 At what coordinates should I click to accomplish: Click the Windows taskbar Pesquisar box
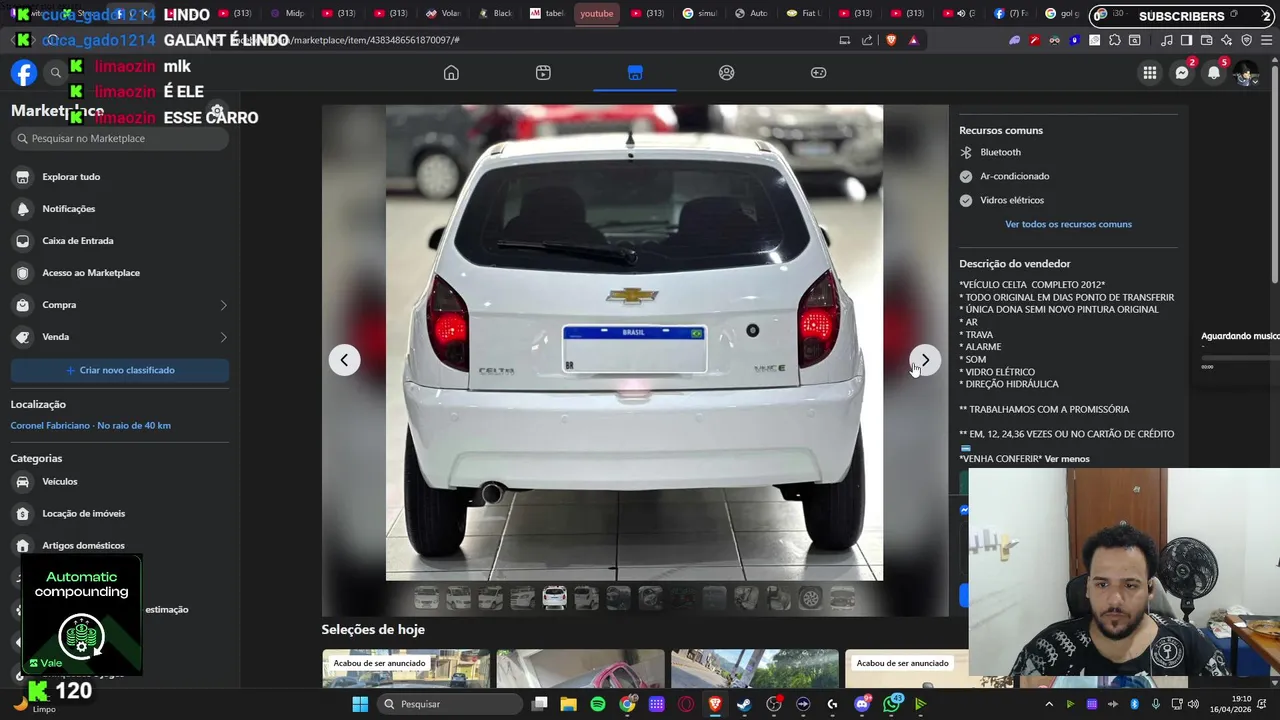[448, 704]
